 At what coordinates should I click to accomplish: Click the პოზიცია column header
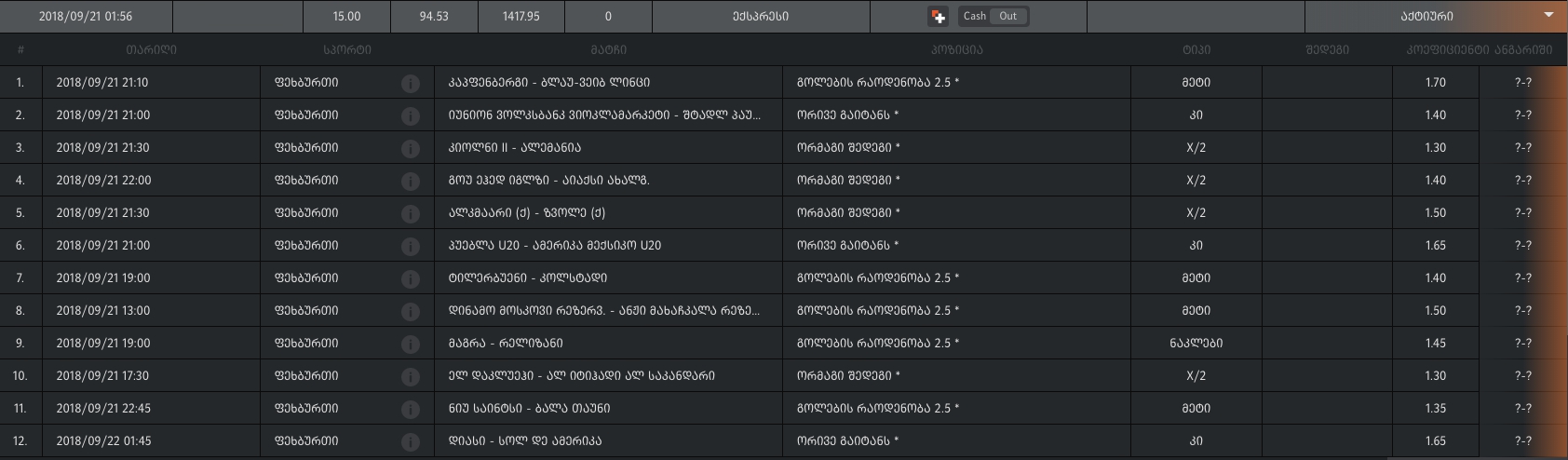[x=956, y=49]
